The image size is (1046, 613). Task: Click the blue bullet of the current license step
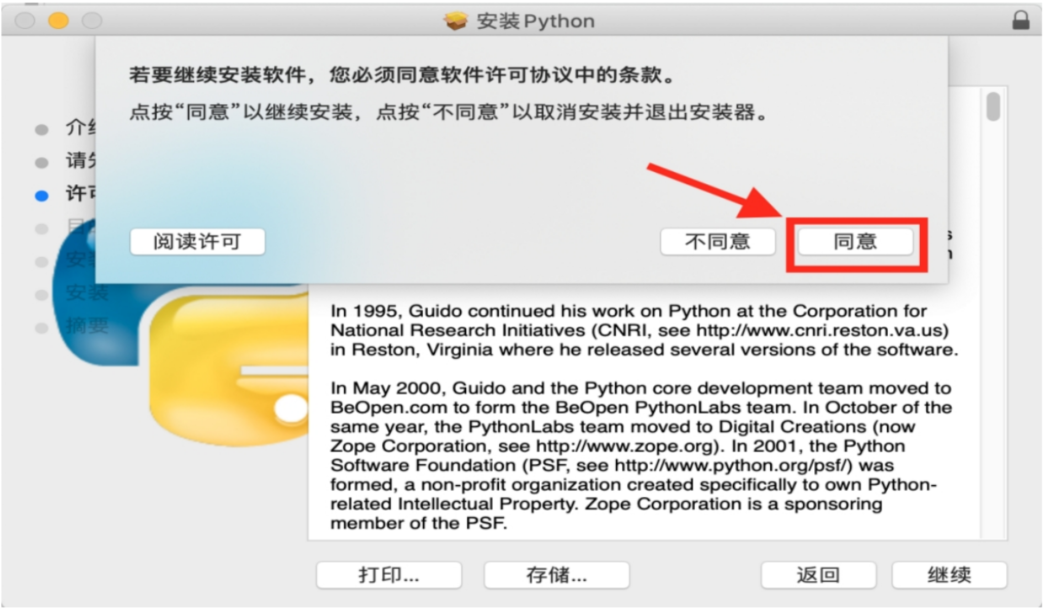41,195
